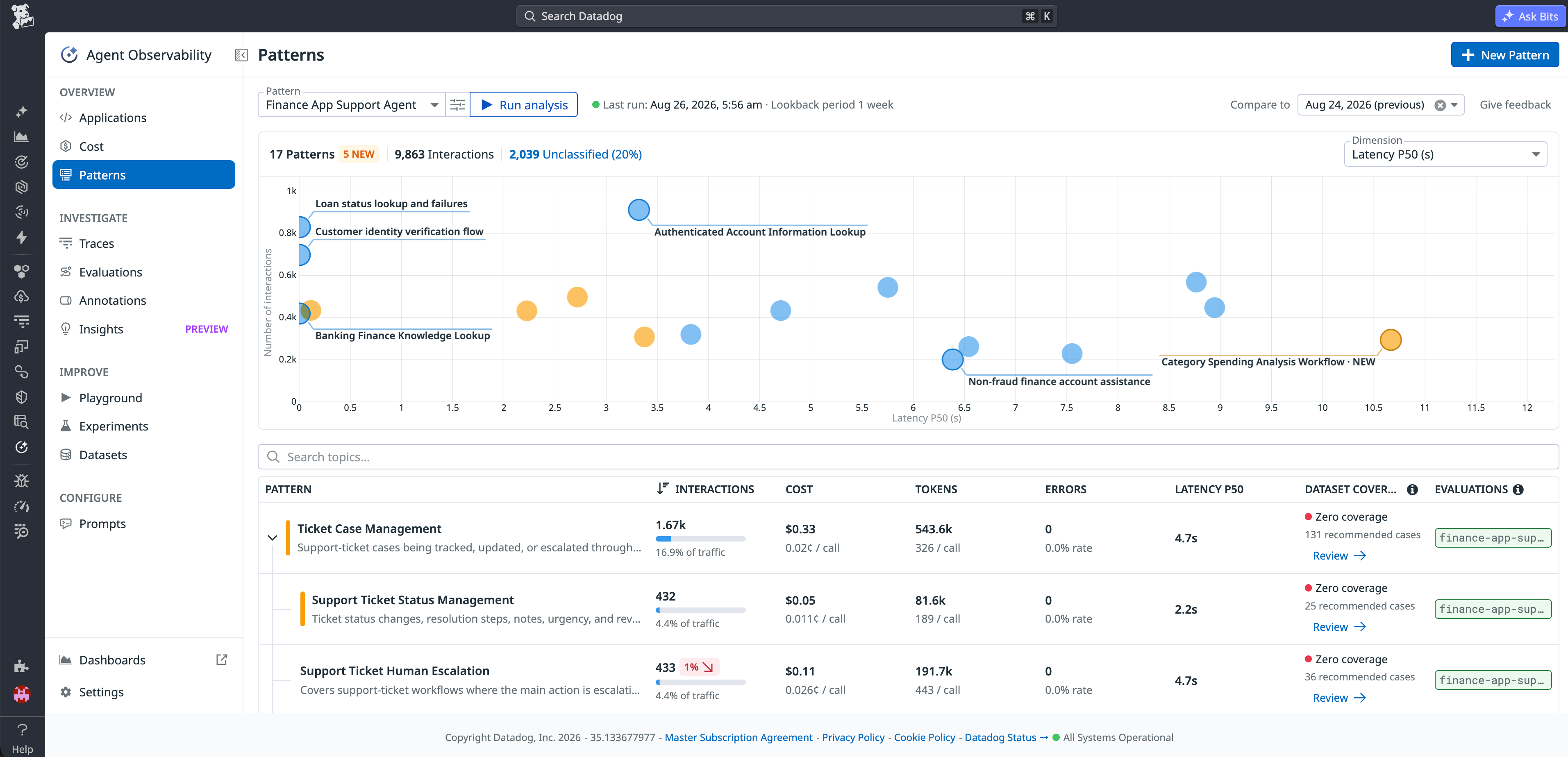The height and width of the screenshot is (757, 1568).
Task: Open the cloud dollar cost icon in rail
Action: 21,296
